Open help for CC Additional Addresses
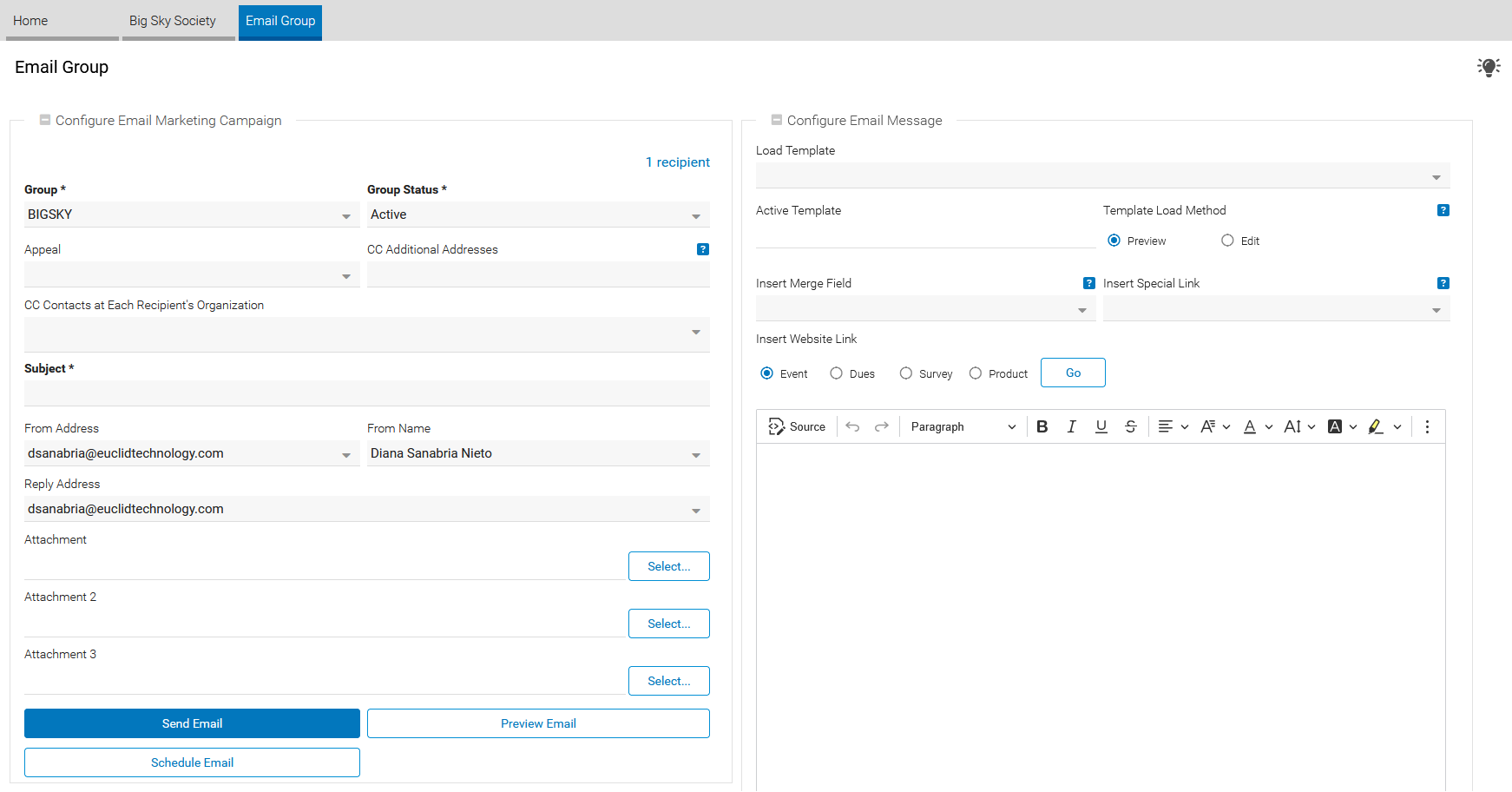 click(703, 249)
